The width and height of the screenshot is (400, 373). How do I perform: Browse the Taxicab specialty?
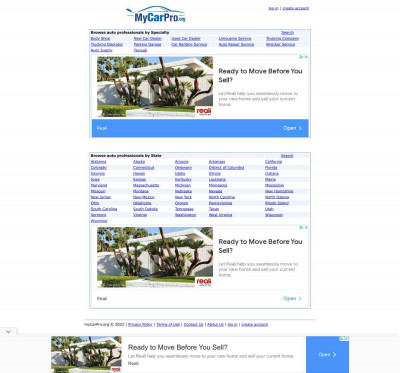140,50
